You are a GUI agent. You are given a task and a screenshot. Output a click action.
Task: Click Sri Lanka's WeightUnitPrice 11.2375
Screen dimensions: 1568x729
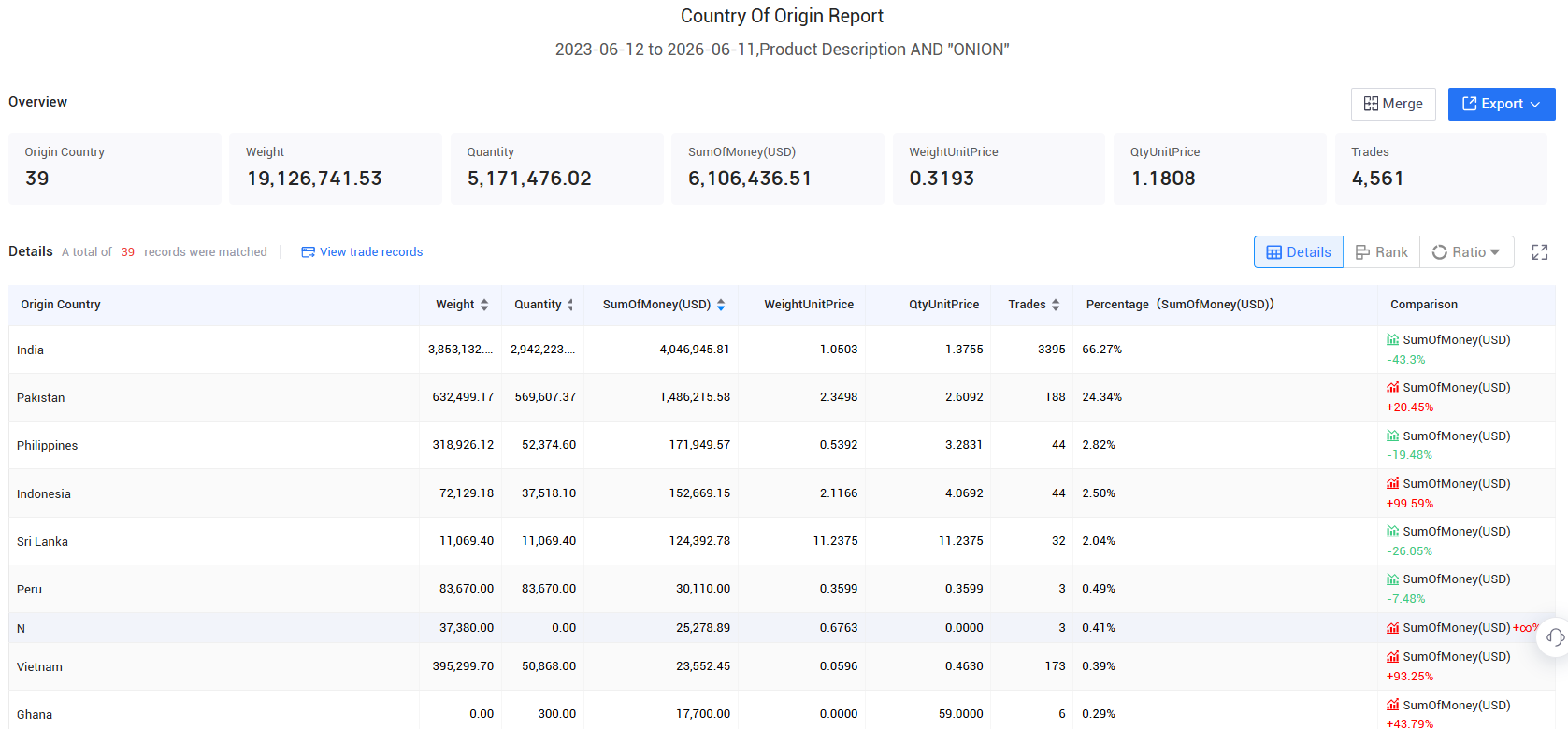click(835, 541)
